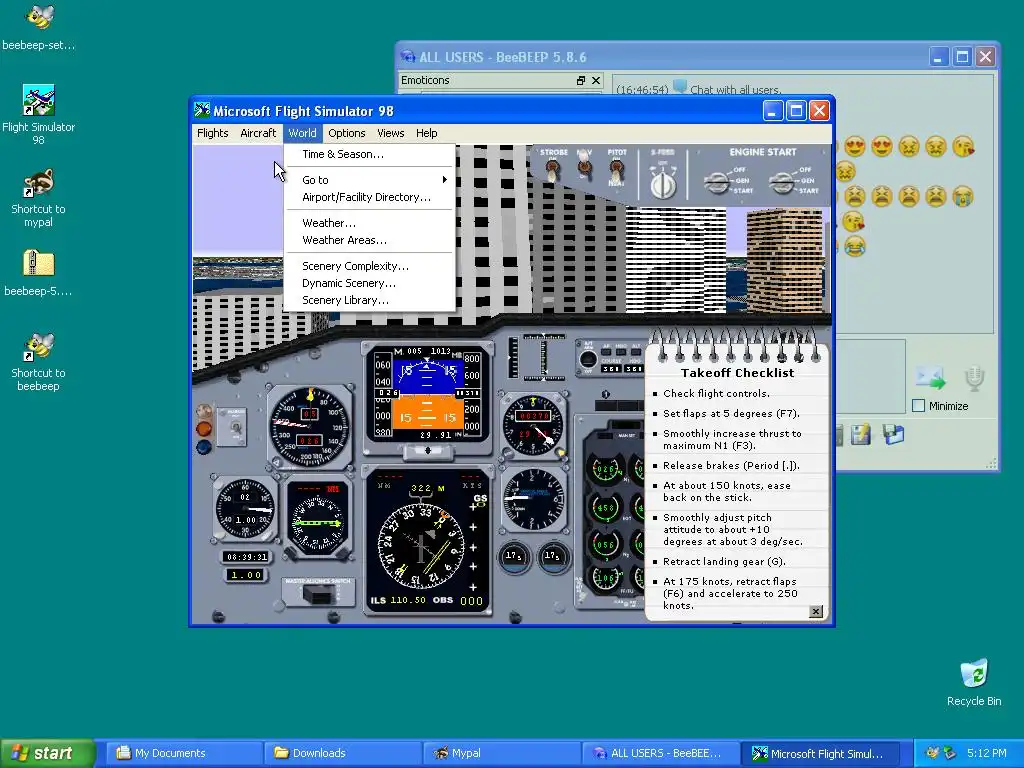Click the BeeBEEP bee tray icon
The image size is (1024, 768).
pyautogui.click(x=932, y=753)
